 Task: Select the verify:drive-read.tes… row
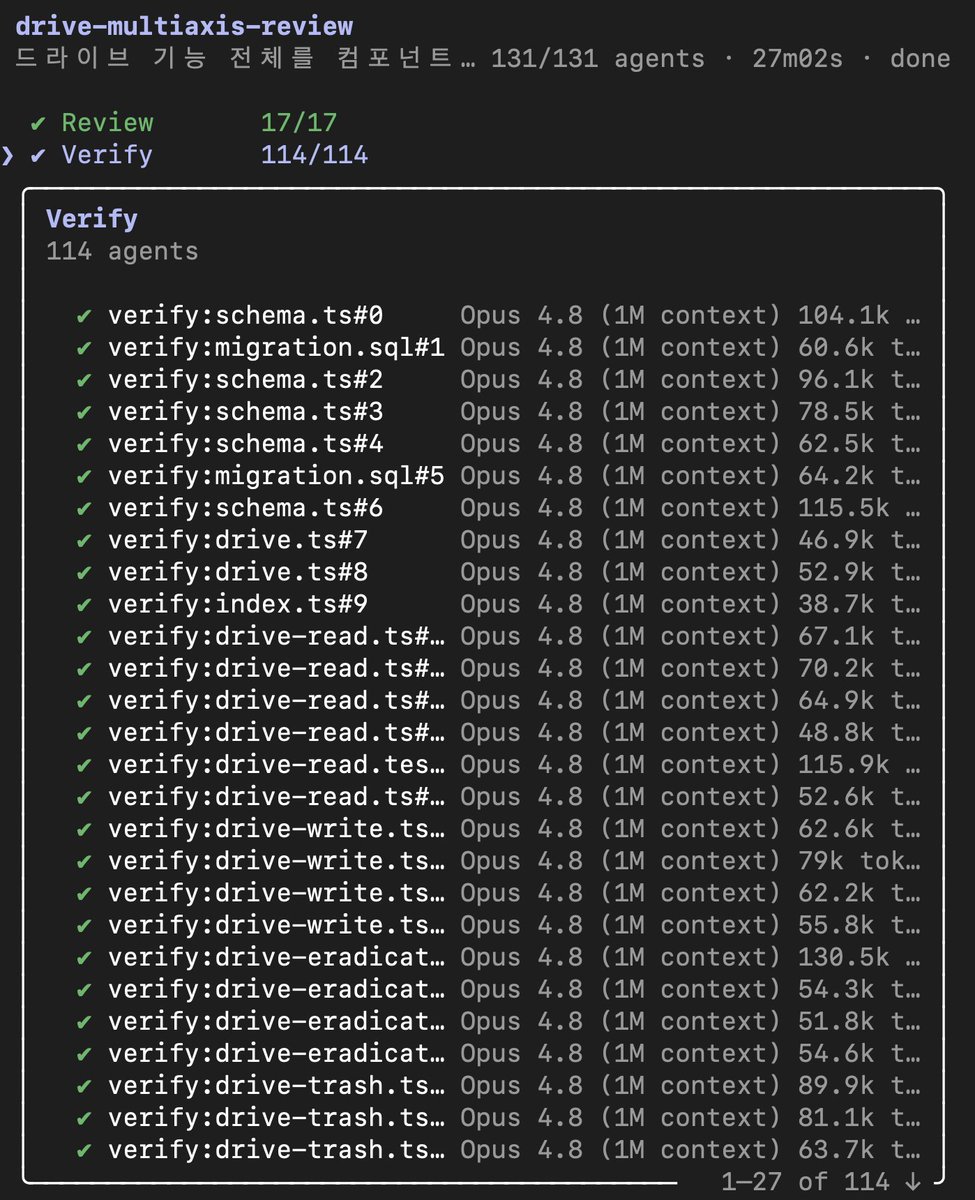499,764
